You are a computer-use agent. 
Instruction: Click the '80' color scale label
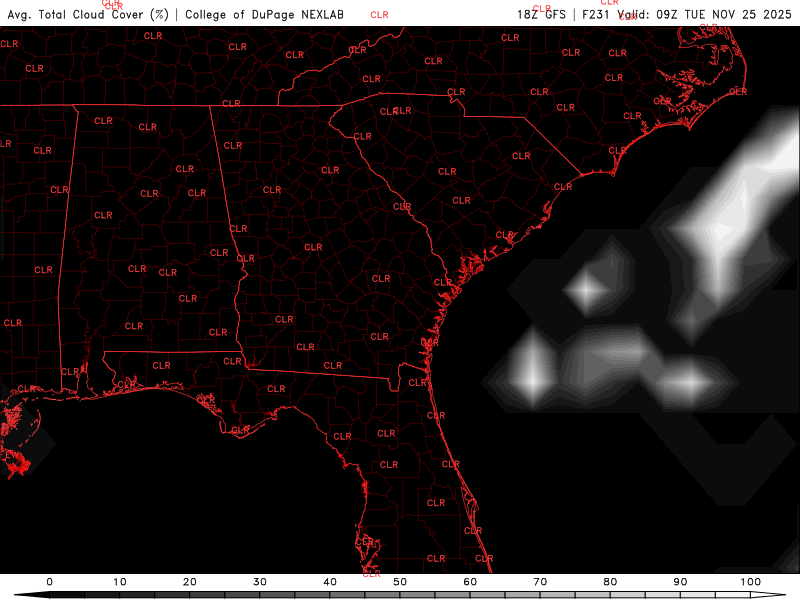[610, 582]
